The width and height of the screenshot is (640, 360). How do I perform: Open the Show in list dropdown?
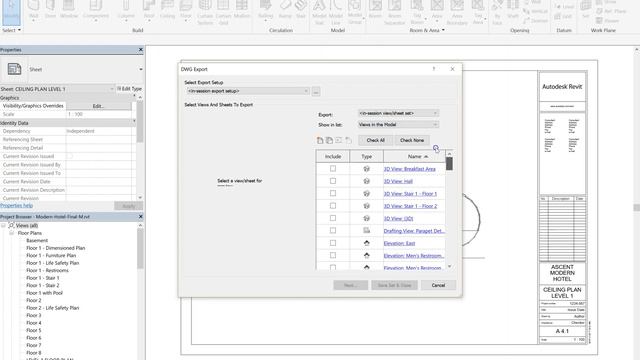click(x=398, y=124)
